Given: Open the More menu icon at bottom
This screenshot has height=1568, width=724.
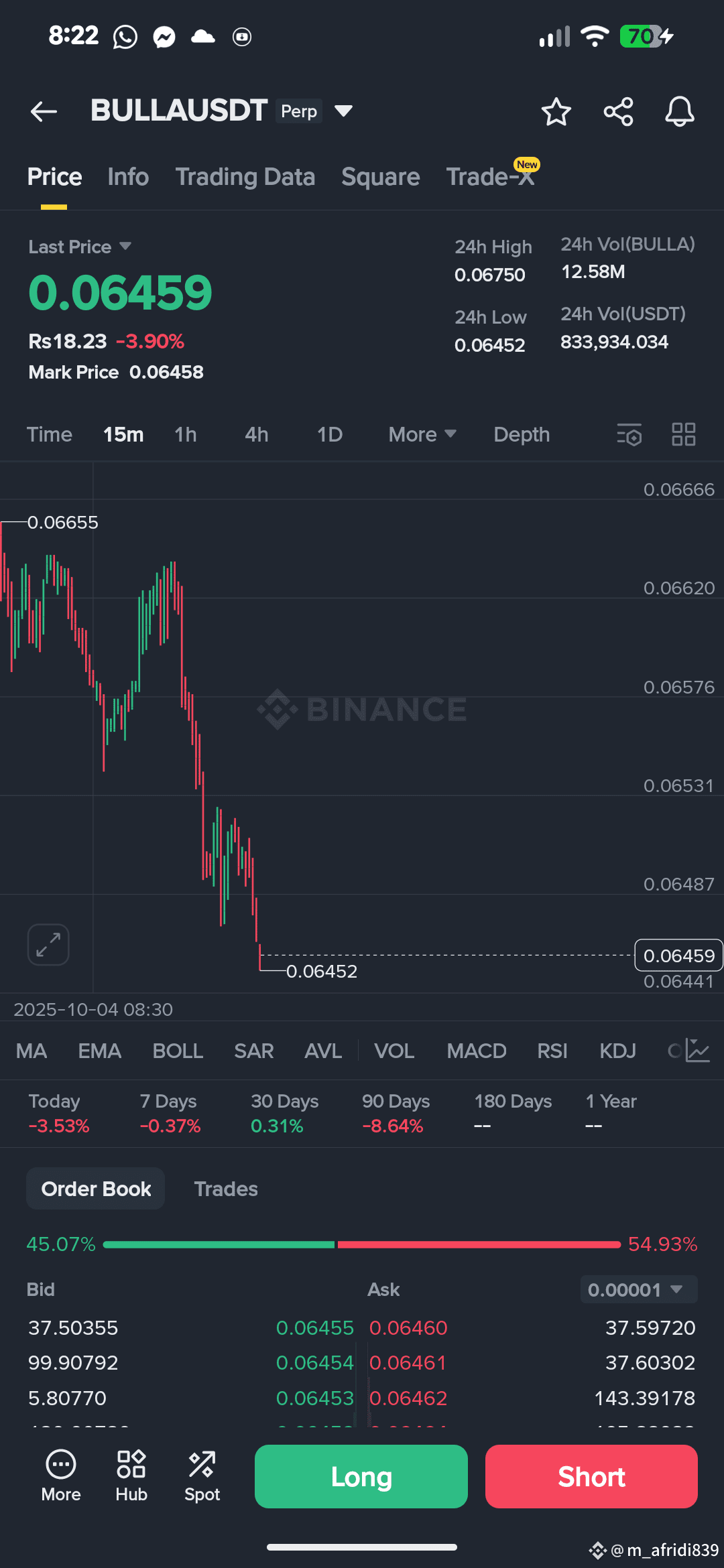Looking at the screenshot, I should pyautogui.click(x=61, y=1476).
